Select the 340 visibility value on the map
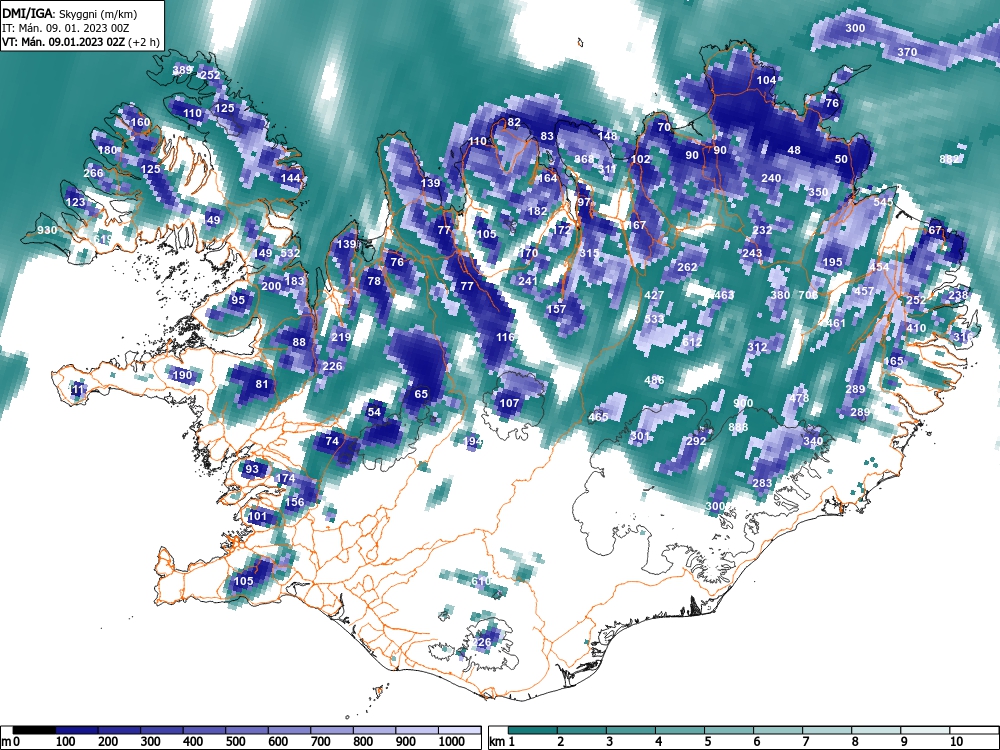 point(813,441)
